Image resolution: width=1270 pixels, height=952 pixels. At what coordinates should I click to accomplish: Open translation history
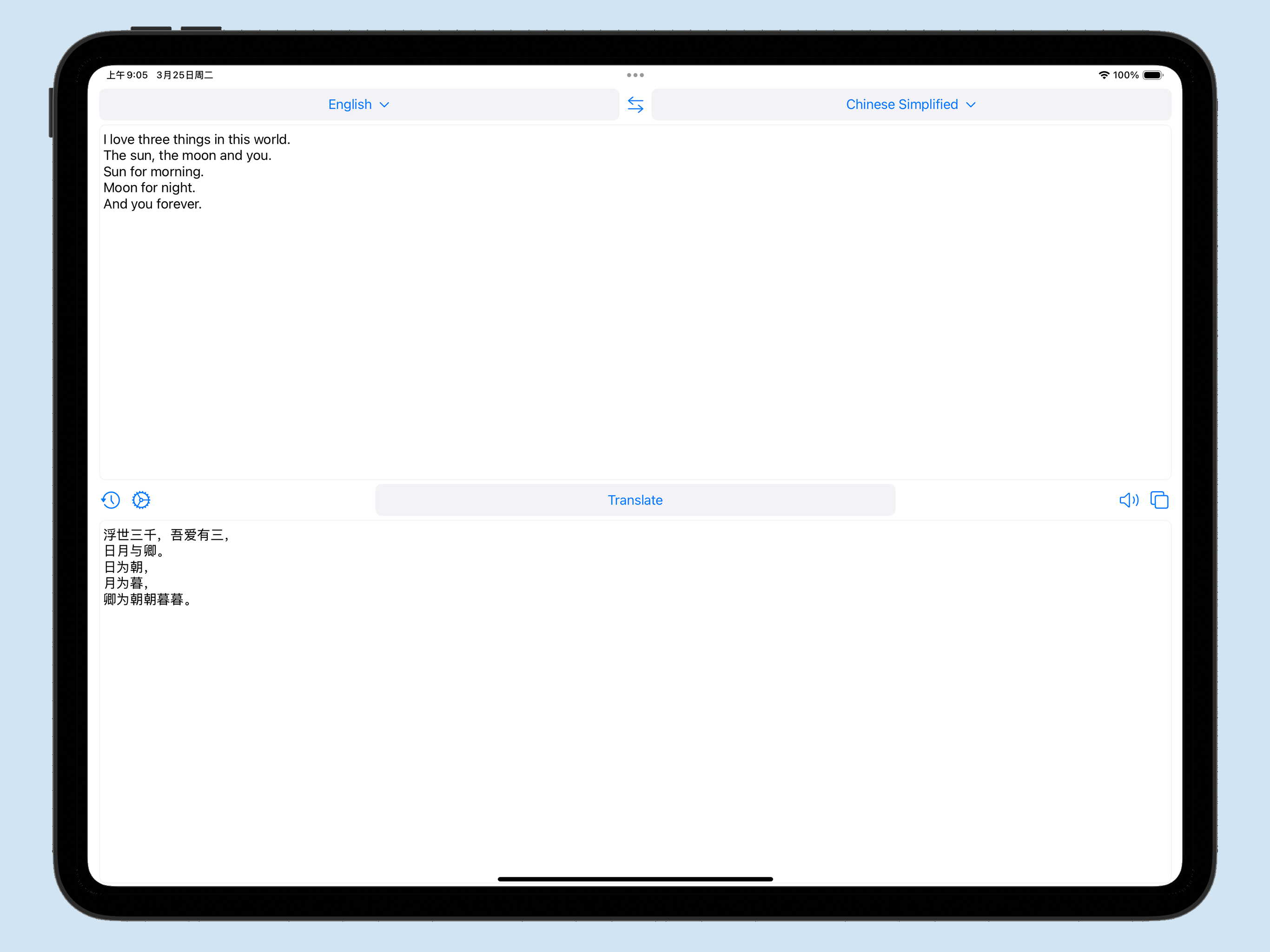click(x=111, y=500)
